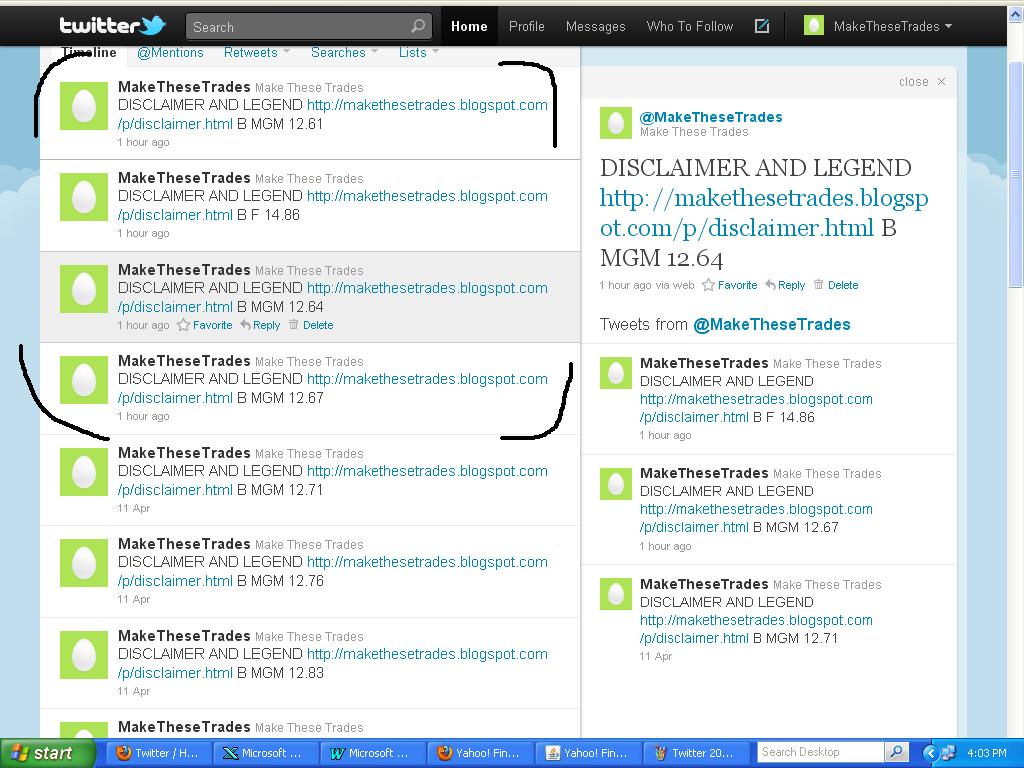Switch to Twitter / H... Firefox taskbar button
Viewport: 1024px width, 768px height.
(x=159, y=753)
